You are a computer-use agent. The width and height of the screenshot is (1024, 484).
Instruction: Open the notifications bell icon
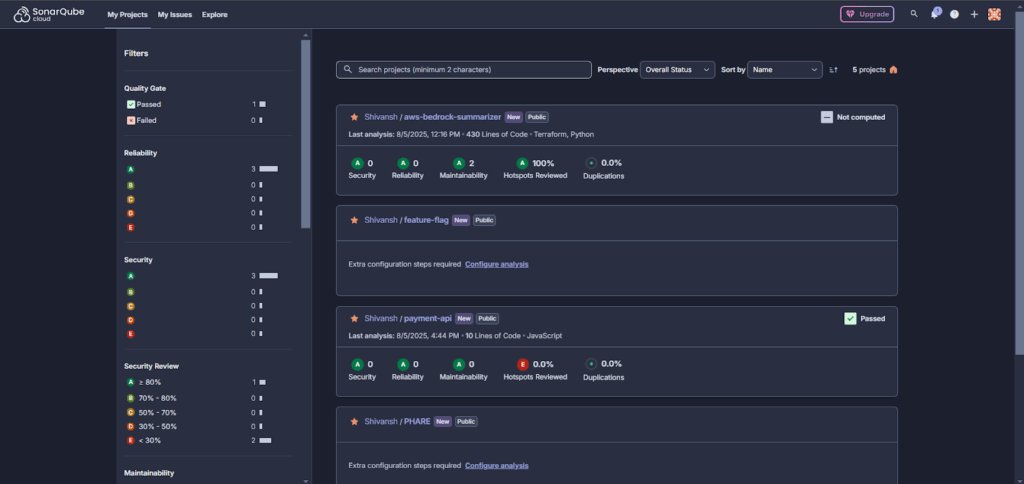(x=935, y=14)
